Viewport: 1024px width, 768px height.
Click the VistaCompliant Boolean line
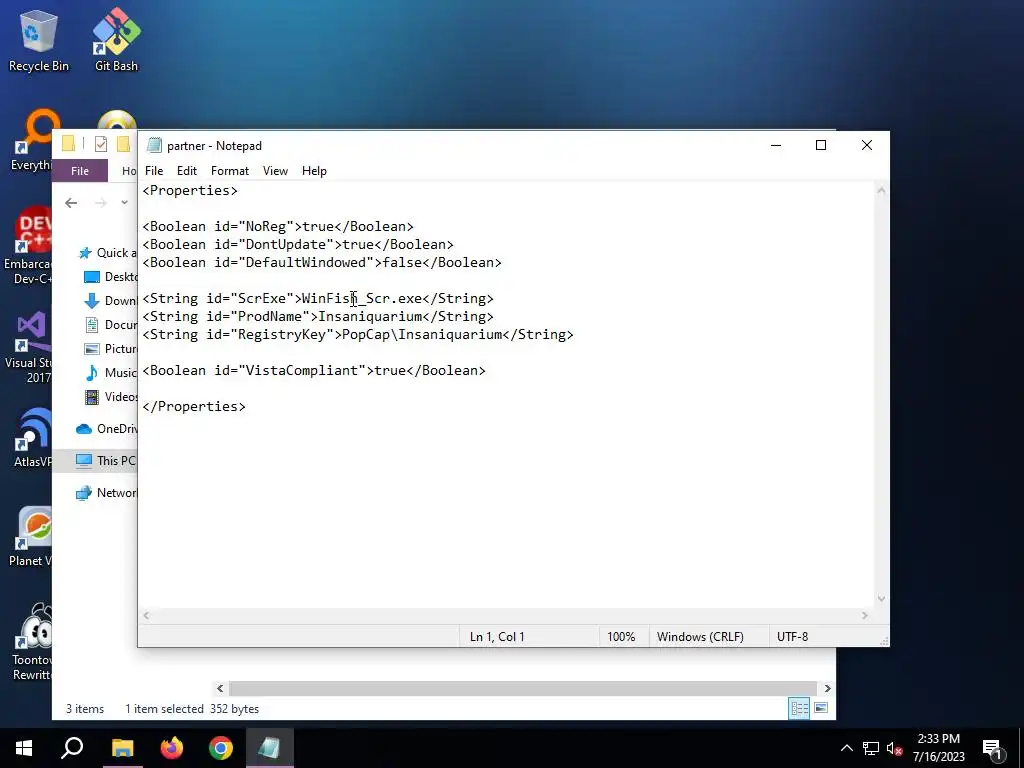[314, 370]
